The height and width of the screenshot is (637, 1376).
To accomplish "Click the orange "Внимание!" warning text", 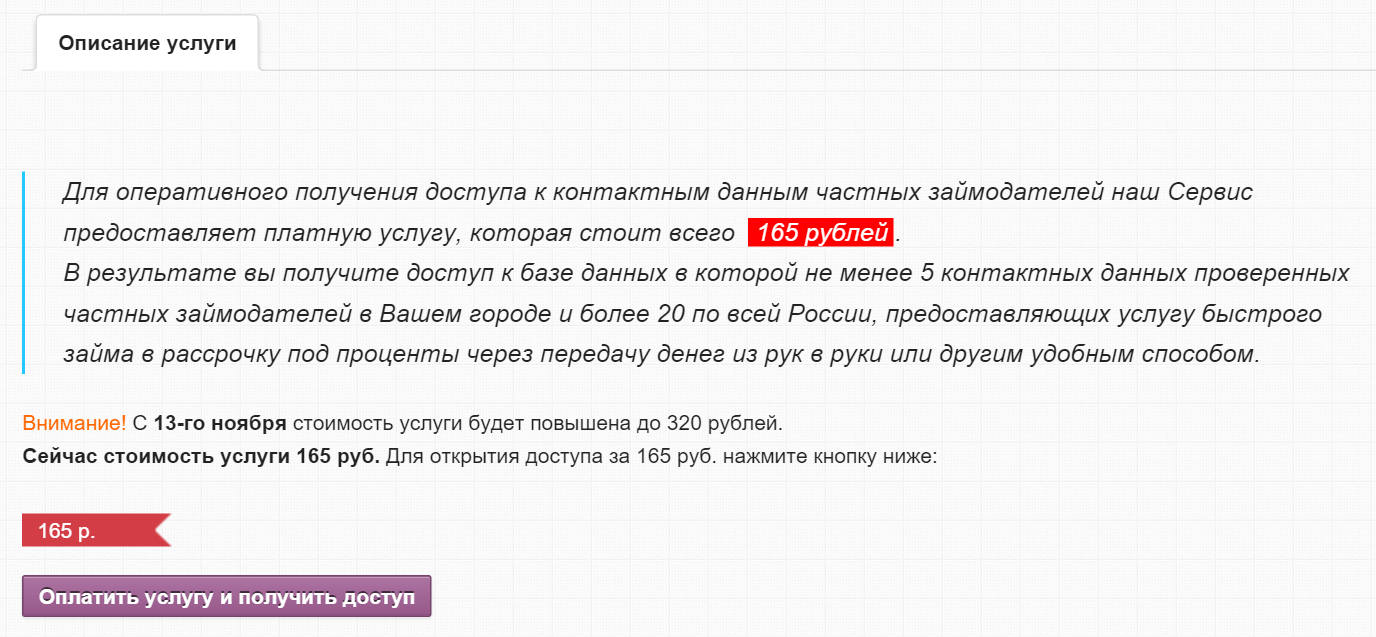I will (74, 423).
